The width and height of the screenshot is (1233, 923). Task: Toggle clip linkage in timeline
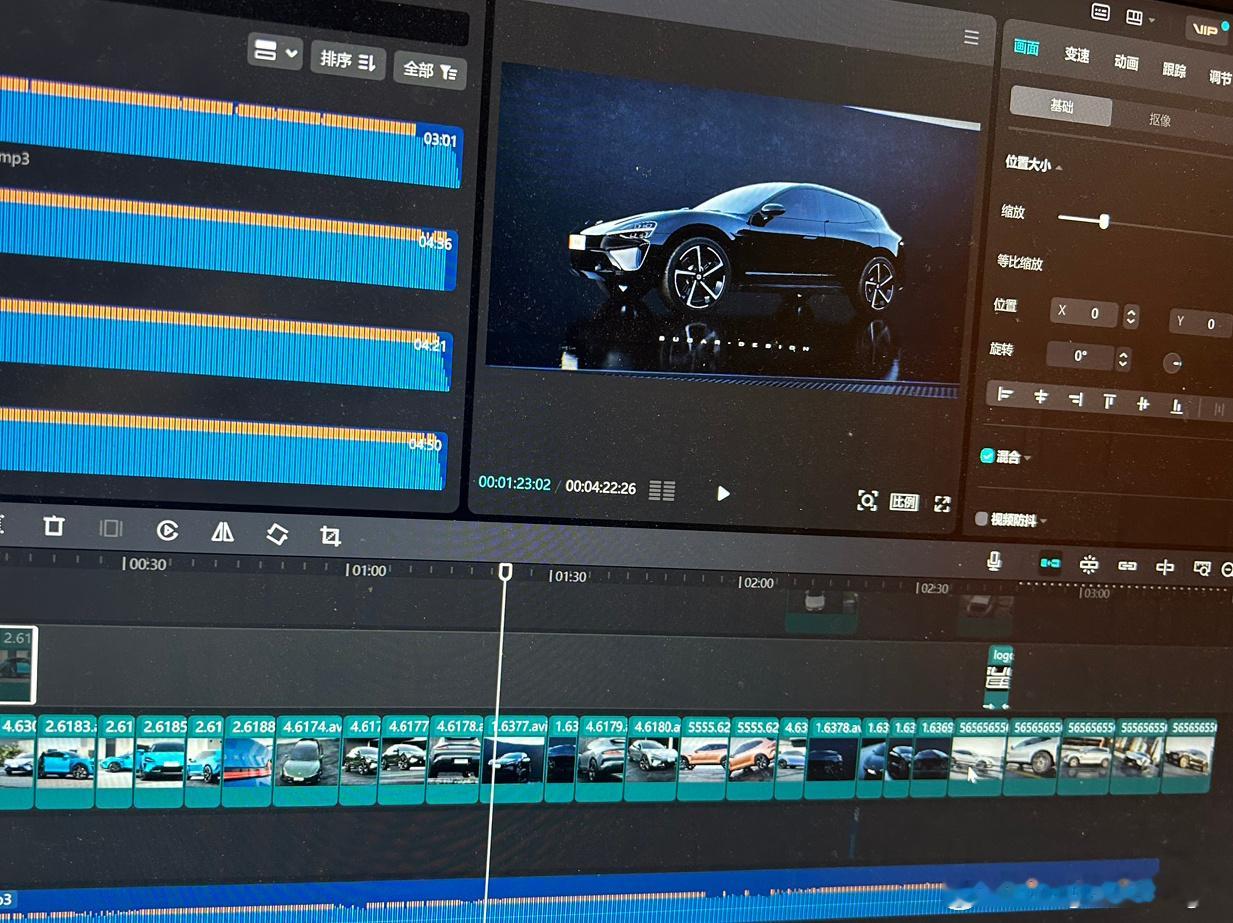[x=1127, y=566]
